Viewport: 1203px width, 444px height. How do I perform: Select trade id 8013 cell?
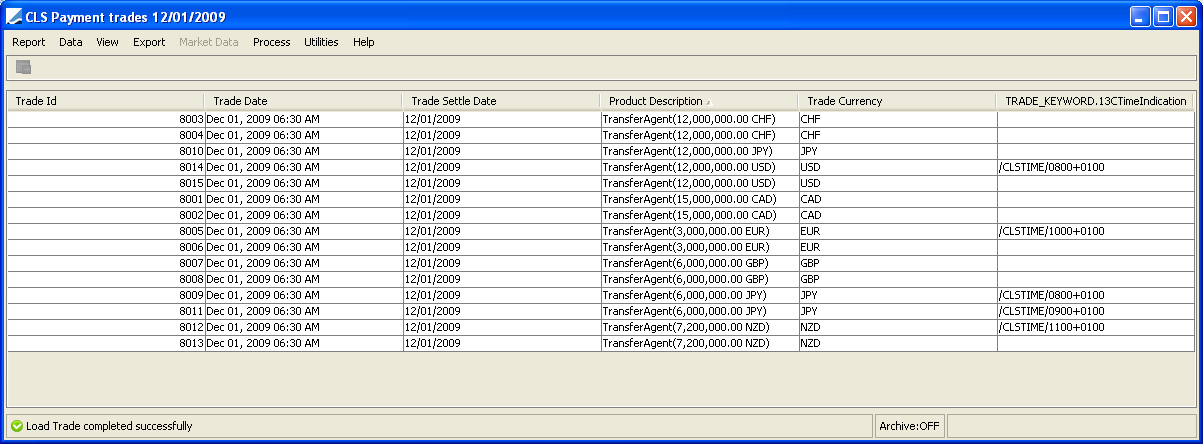click(x=105, y=343)
